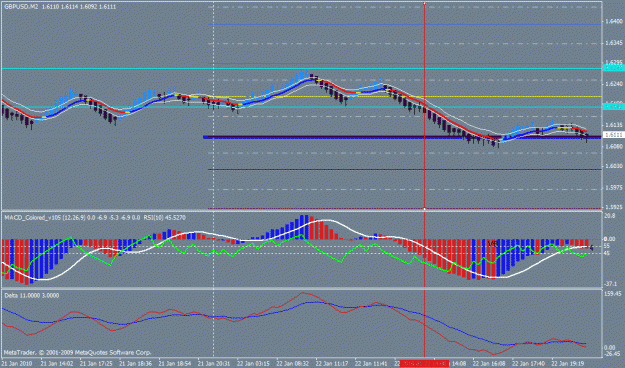Click the upper cyan price tag on scale
The width and height of the screenshot is (625, 368).
point(613,68)
